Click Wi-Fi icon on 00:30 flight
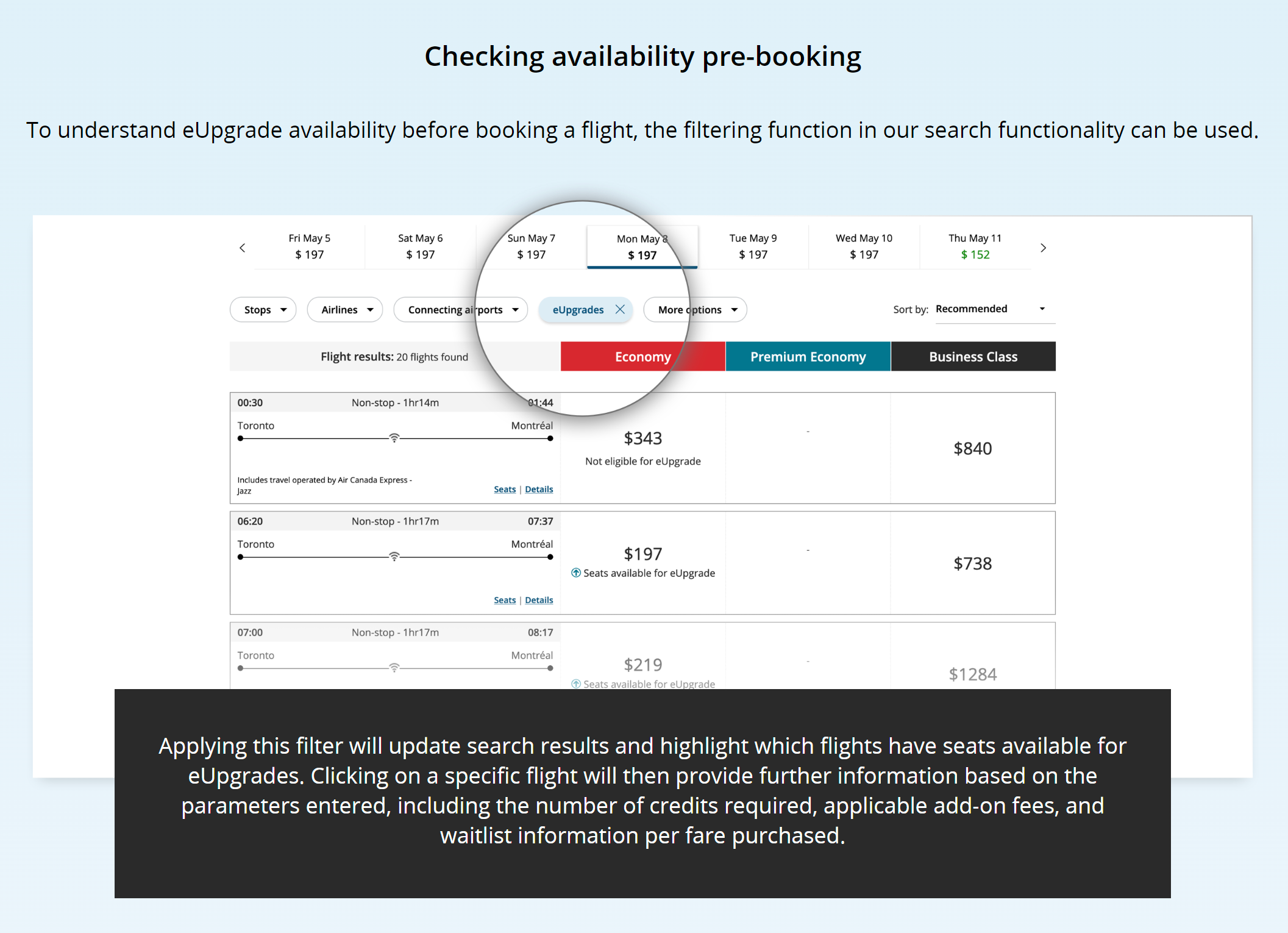Image resolution: width=1288 pixels, height=933 pixels. tap(394, 438)
